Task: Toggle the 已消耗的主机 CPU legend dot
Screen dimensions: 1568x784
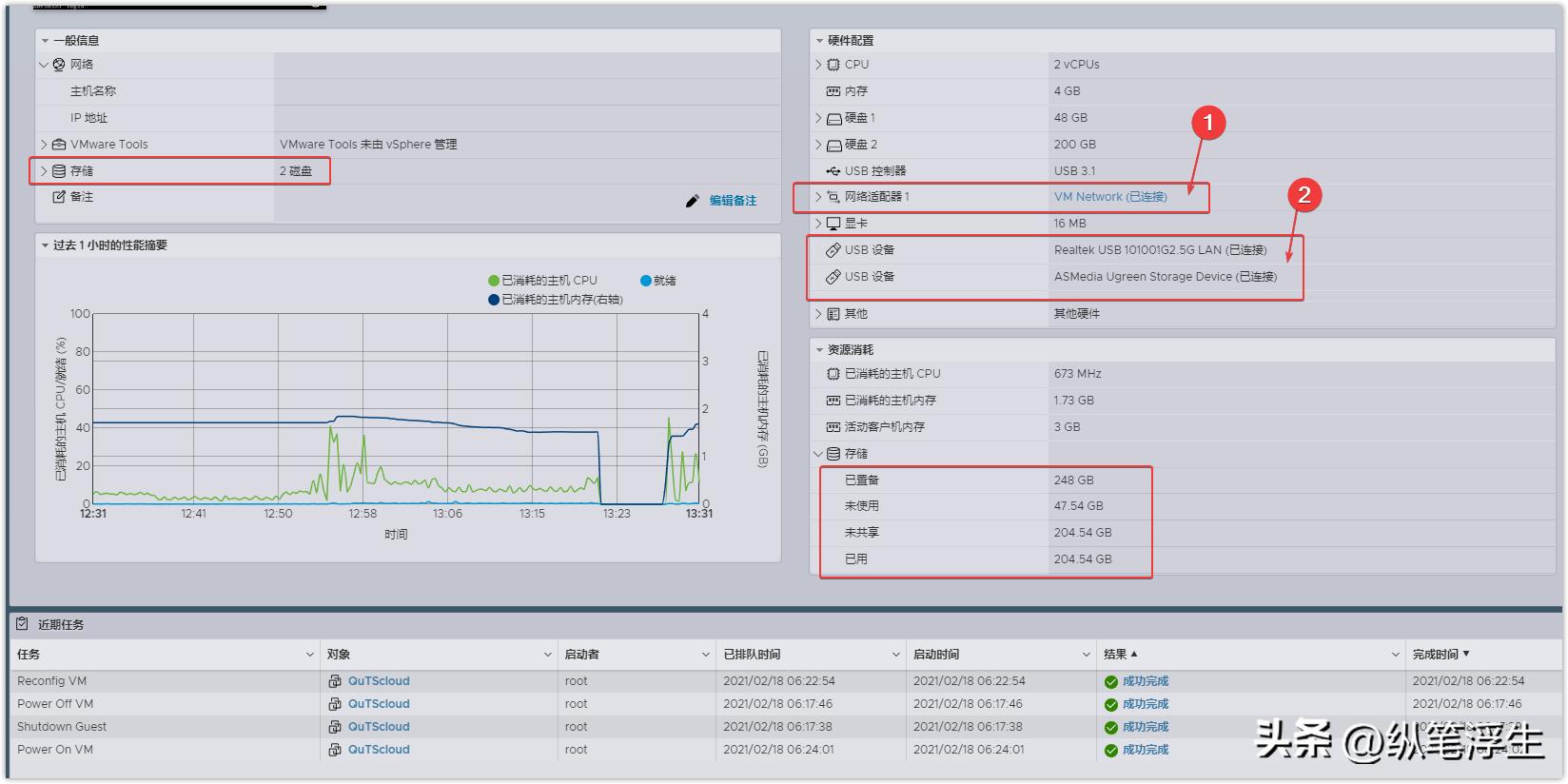Action: coord(494,281)
